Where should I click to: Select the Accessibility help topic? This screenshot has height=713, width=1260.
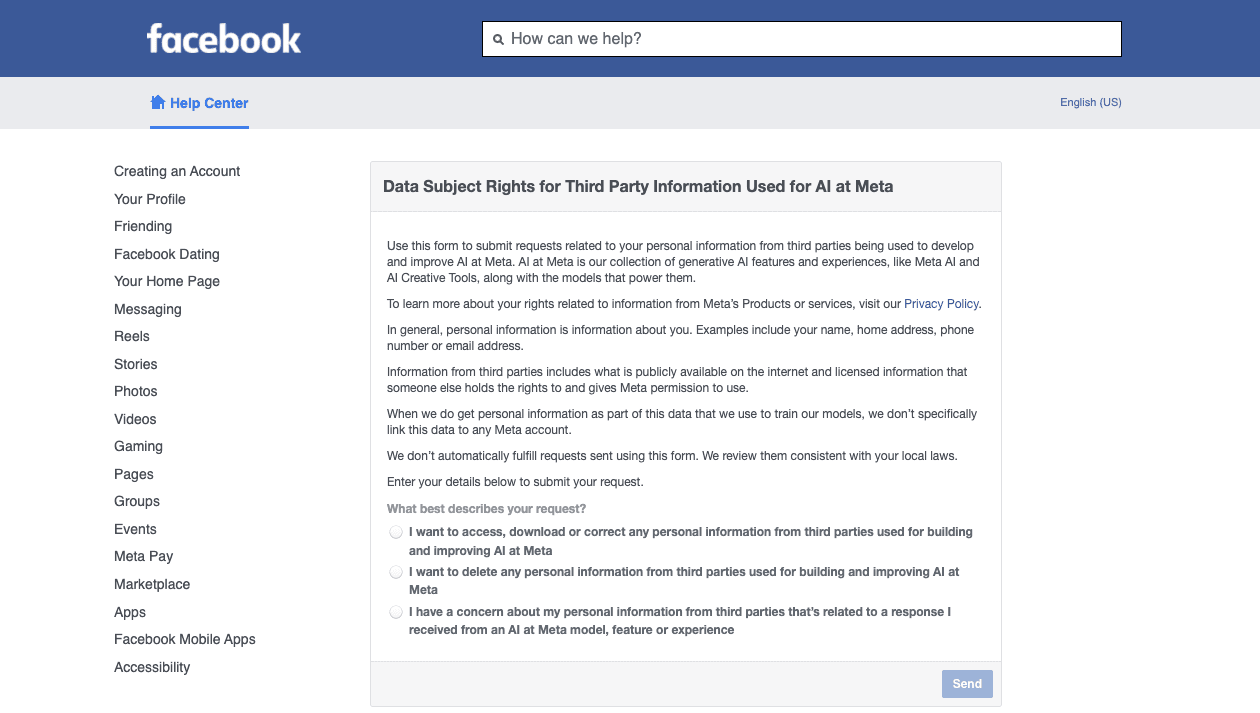point(152,667)
